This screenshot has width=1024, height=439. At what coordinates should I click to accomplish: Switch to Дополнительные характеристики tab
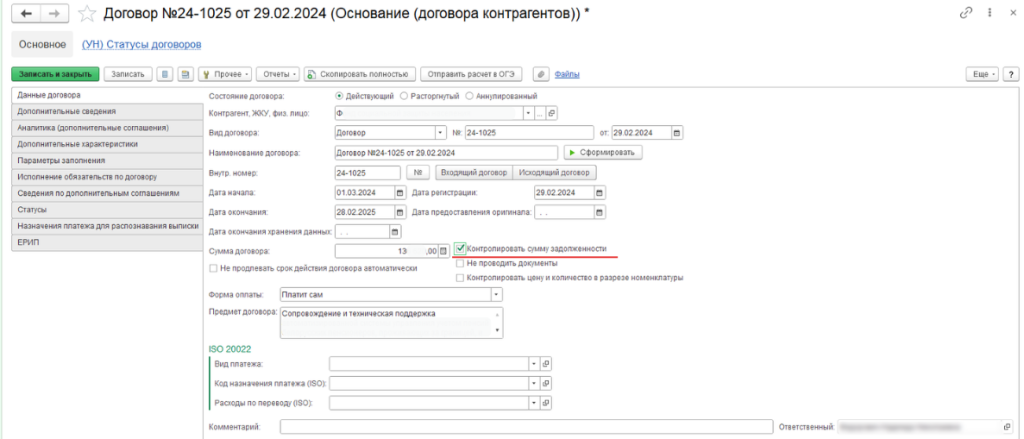click(107, 144)
